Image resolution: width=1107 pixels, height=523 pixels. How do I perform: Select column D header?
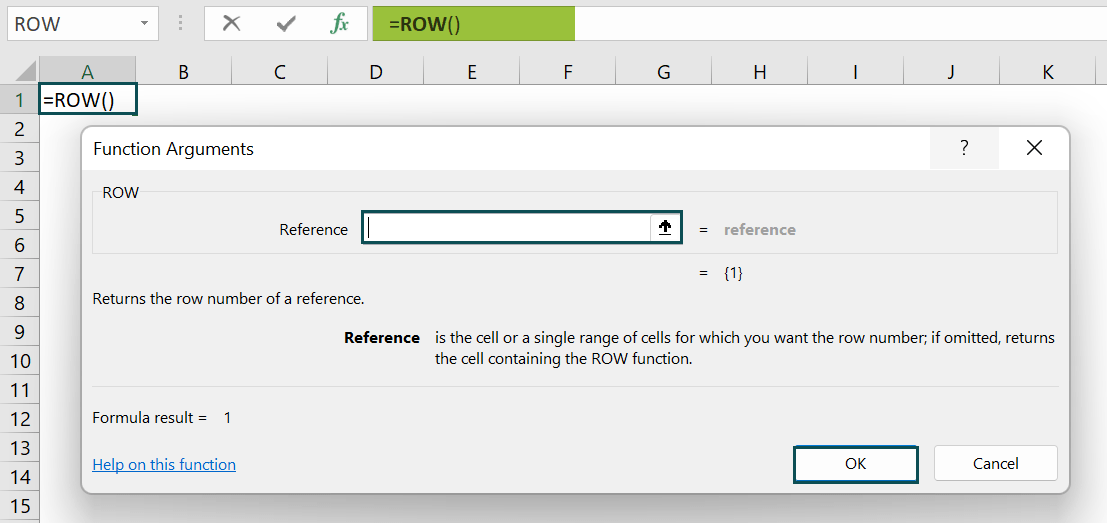[x=376, y=71]
